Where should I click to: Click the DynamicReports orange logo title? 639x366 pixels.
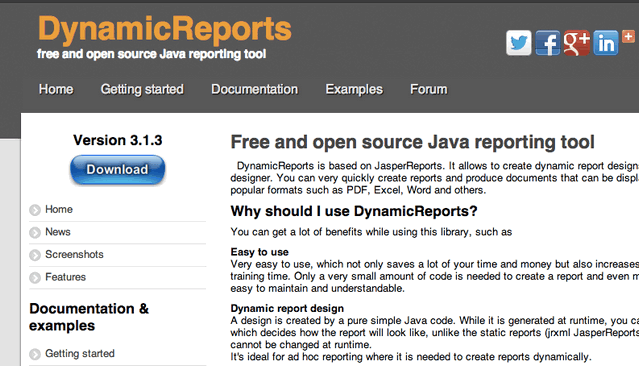[x=165, y=29]
